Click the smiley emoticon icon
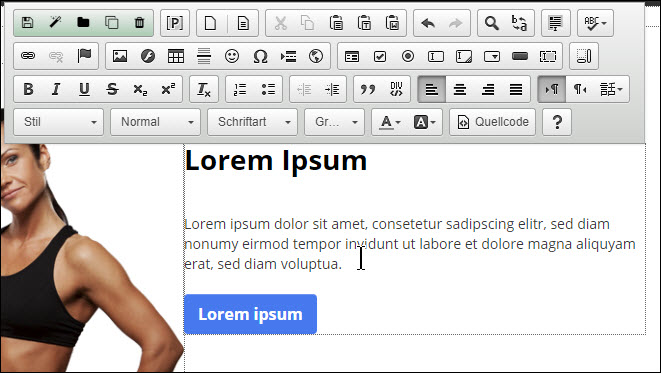This screenshot has height=373, width=661. [232, 56]
